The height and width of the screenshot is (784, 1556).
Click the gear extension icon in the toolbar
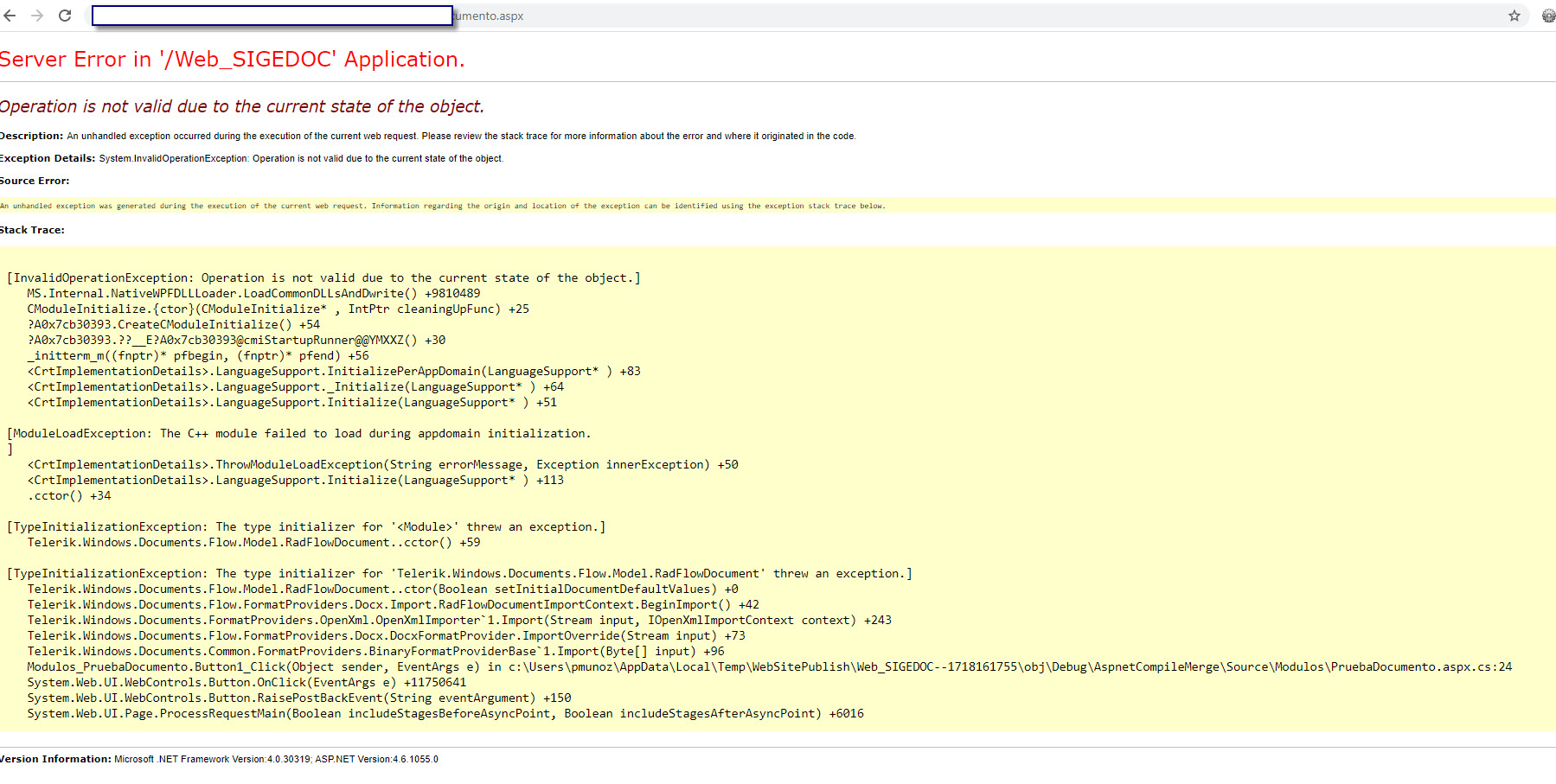click(1548, 16)
